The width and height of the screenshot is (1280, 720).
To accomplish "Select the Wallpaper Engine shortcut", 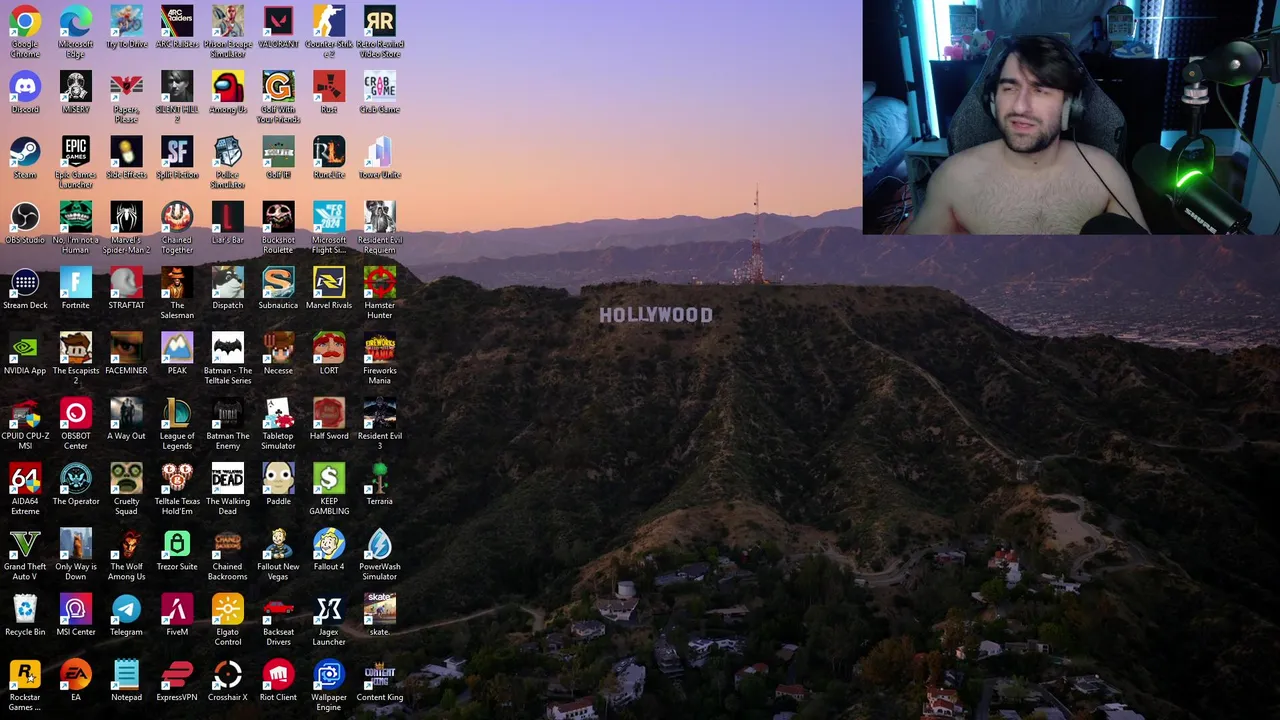I will pos(329,675).
